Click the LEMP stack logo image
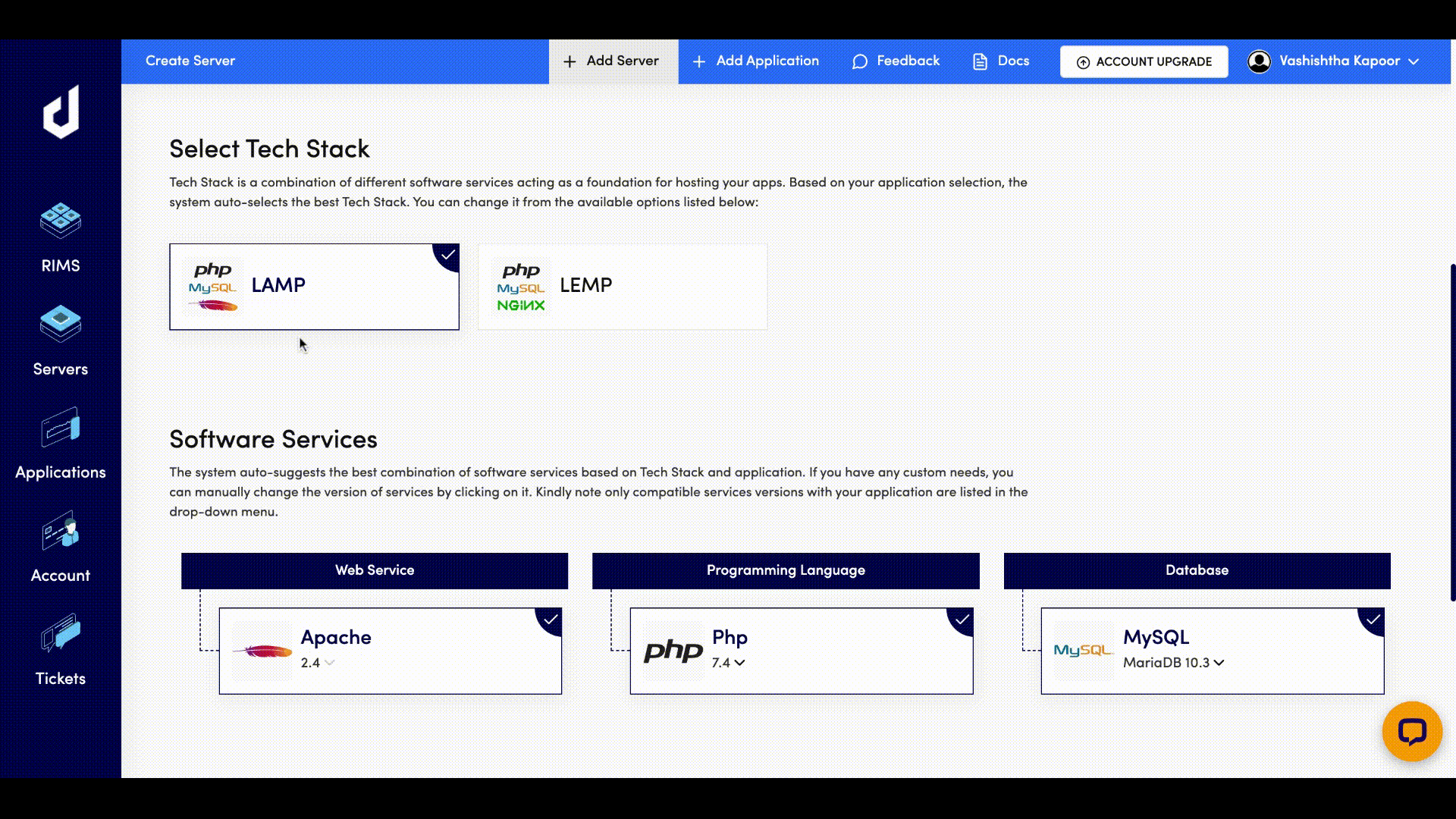1456x819 pixels. point(521,287)
